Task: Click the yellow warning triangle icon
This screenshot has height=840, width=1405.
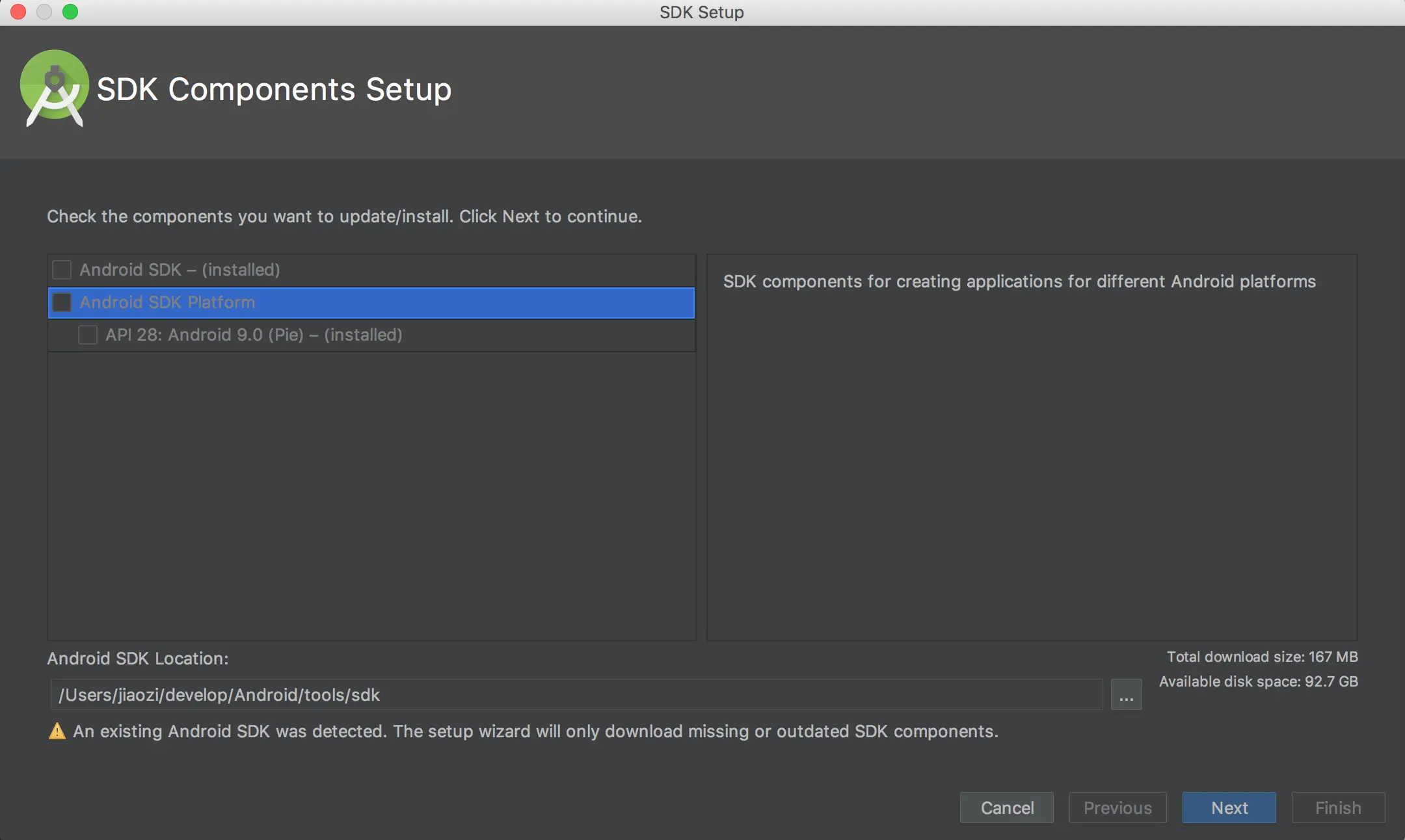Action: (57, 731)
